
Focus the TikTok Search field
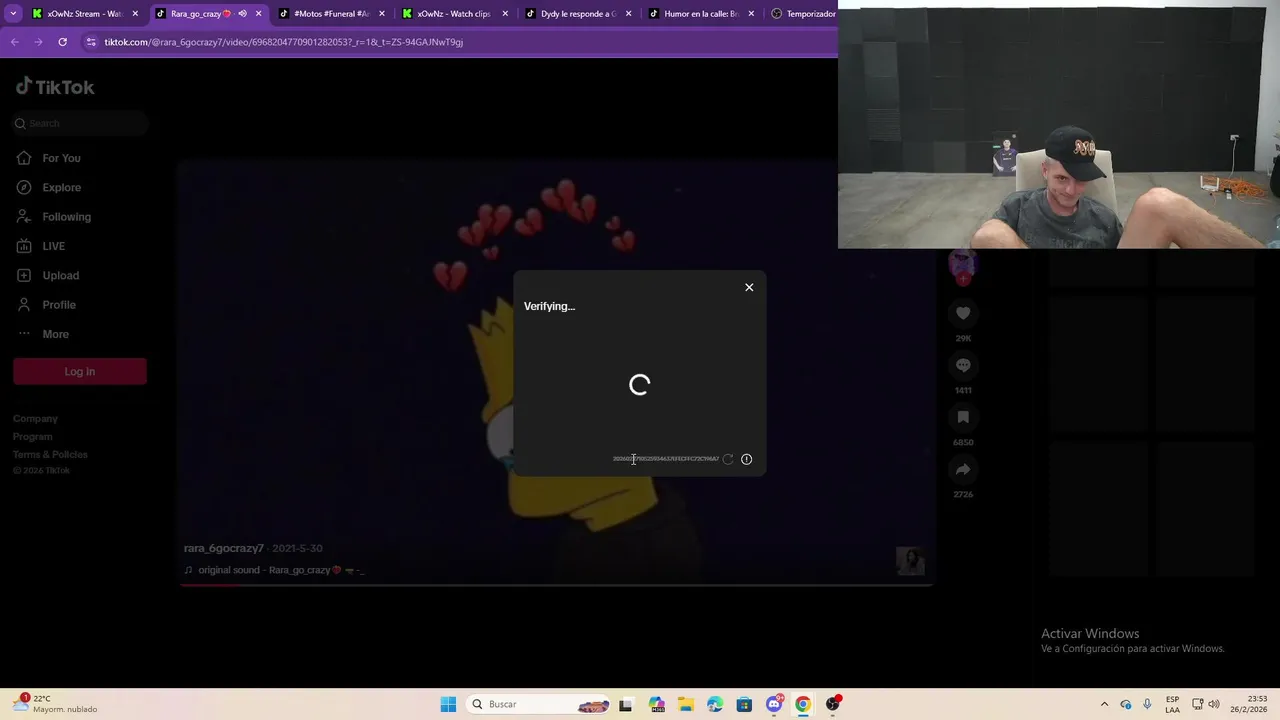coord(81,123)
